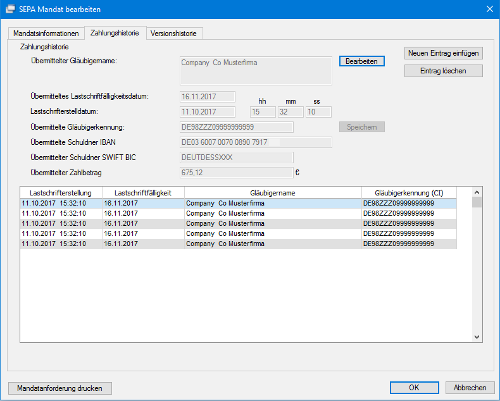Cancel with the Abbrechen button
Screen dimensions: 500x401
coord(470,387)
